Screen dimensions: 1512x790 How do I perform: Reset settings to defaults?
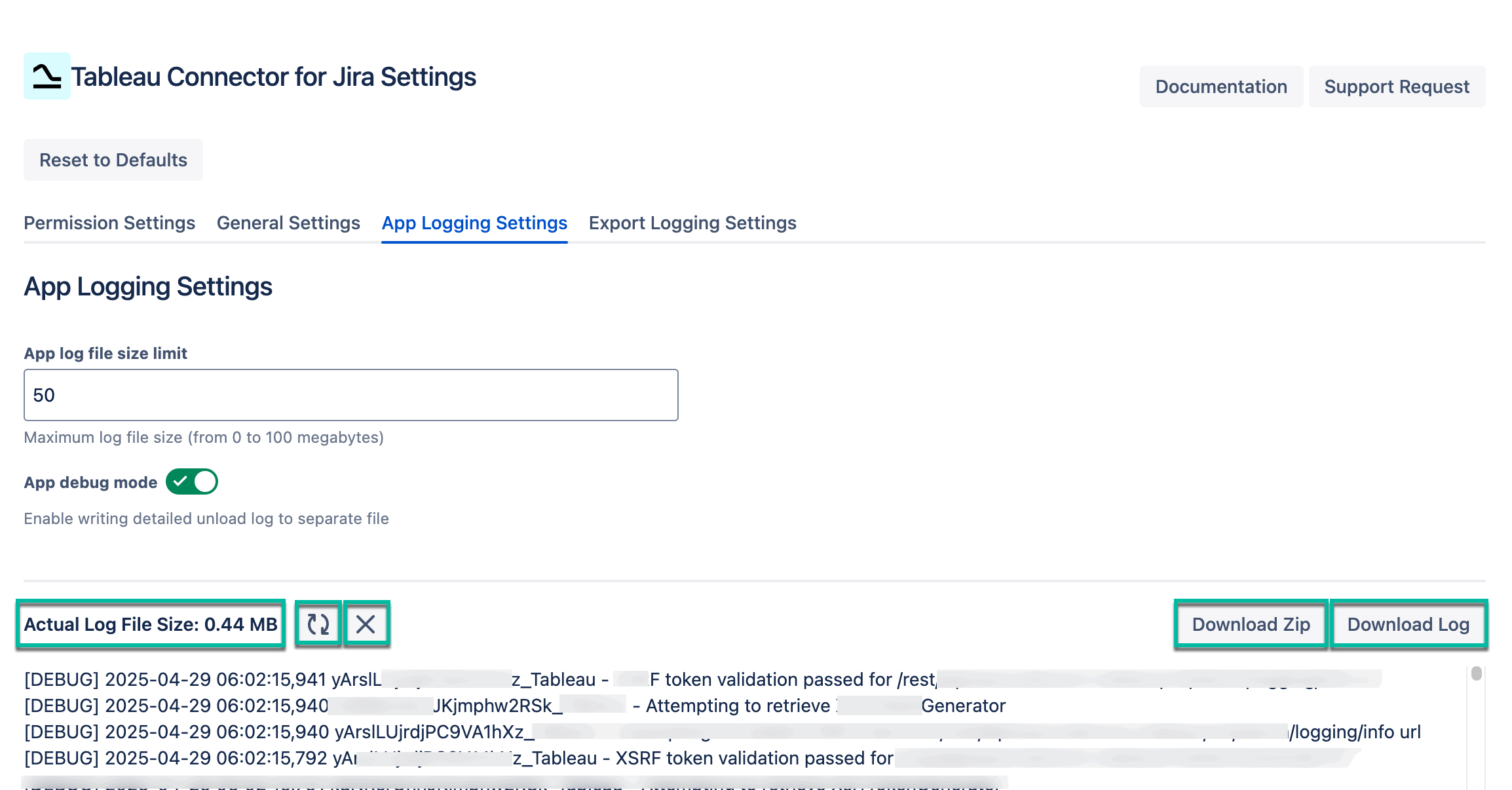[x=113, y=159]
